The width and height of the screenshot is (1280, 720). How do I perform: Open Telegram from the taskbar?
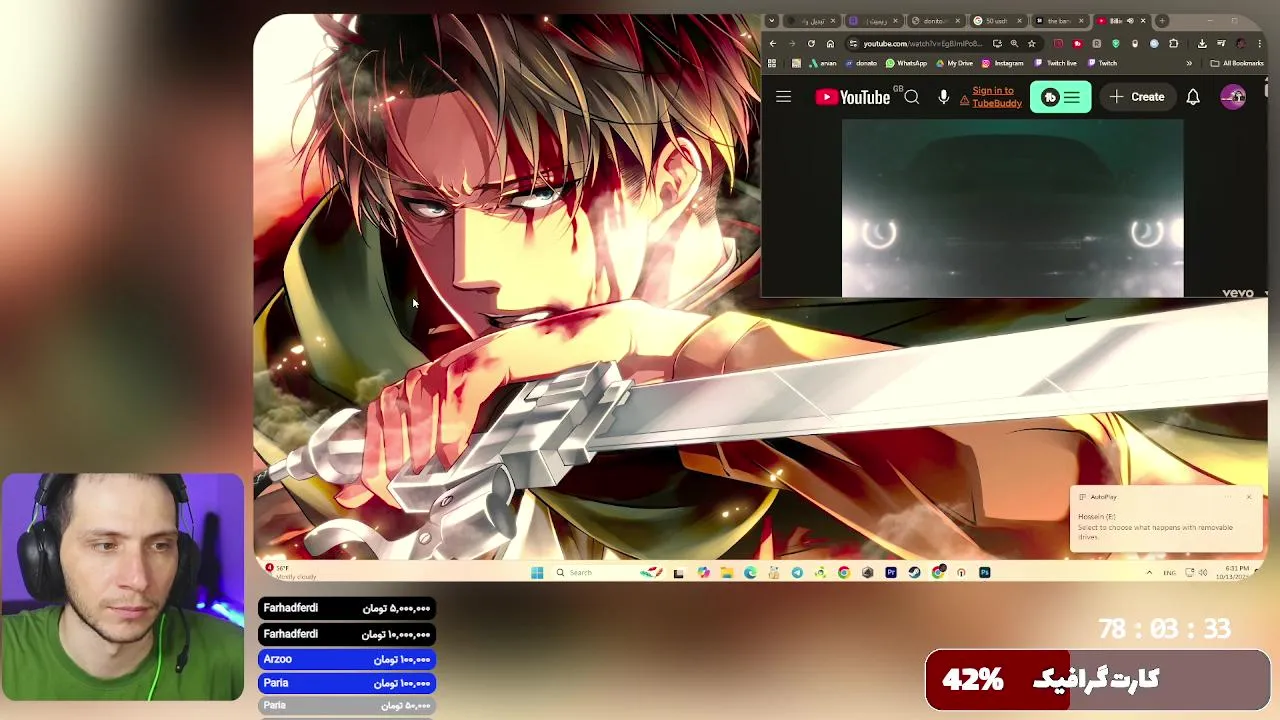797,572
